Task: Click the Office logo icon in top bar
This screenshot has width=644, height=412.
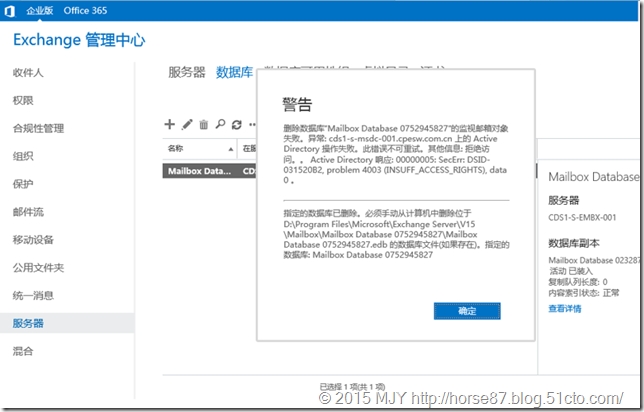Action: click(x=9, y=8)
